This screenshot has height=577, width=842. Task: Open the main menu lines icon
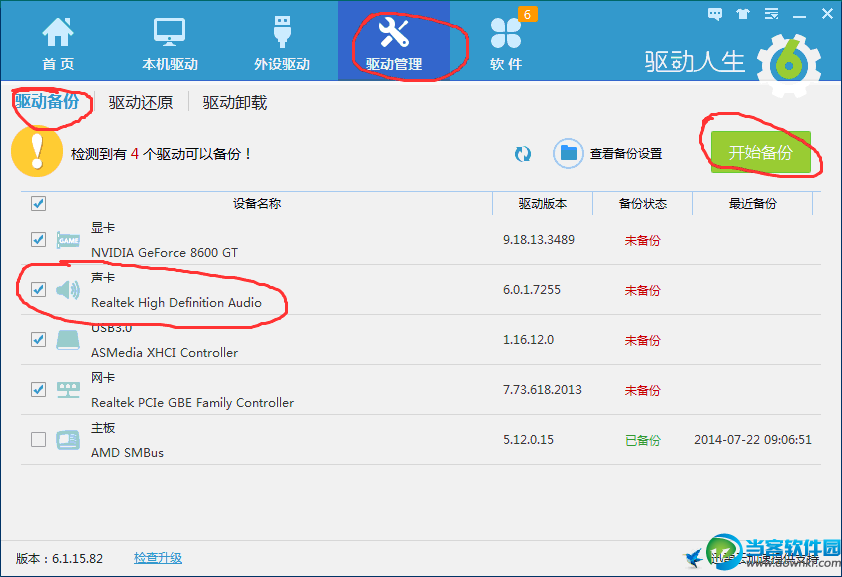coord(772,14)
